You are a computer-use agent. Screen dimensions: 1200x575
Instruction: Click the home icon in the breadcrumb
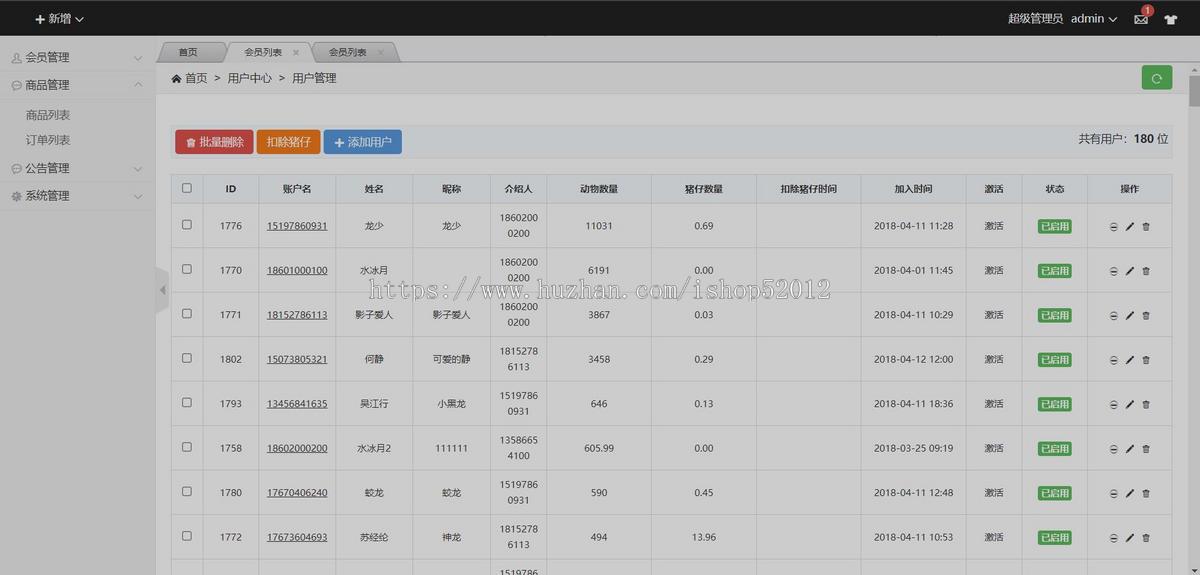[176, 78]
